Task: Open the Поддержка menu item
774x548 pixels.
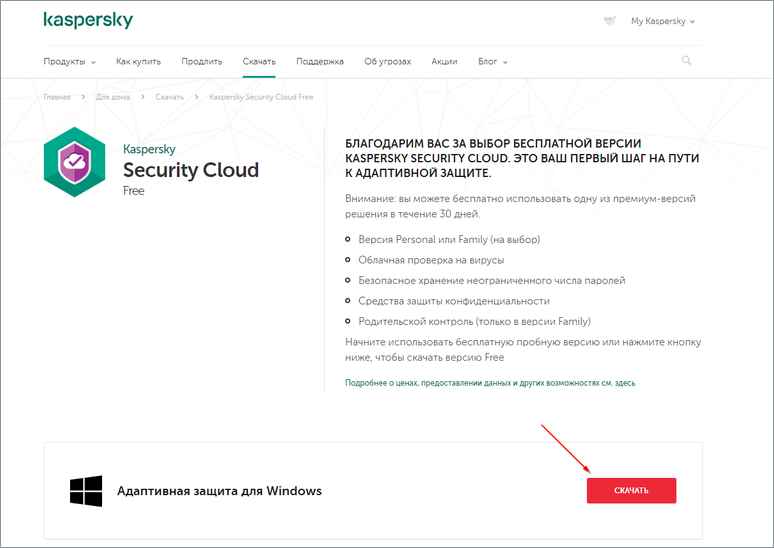Action: pos(320,62)
